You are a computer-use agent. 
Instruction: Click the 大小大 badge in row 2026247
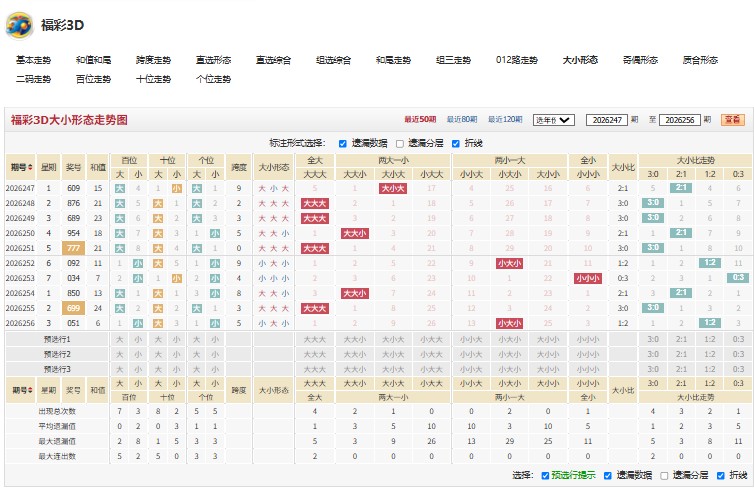tap(393, 188)
